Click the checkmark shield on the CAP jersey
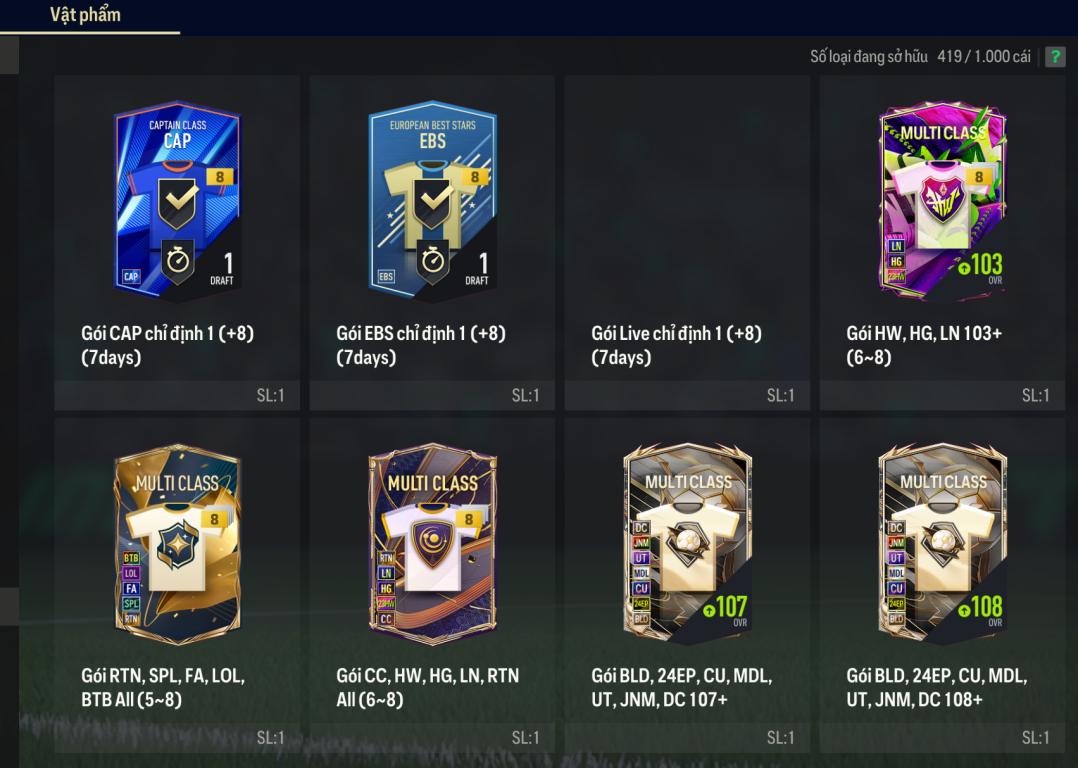This screenshot has width=1078, height=768. tap(177, 203)
